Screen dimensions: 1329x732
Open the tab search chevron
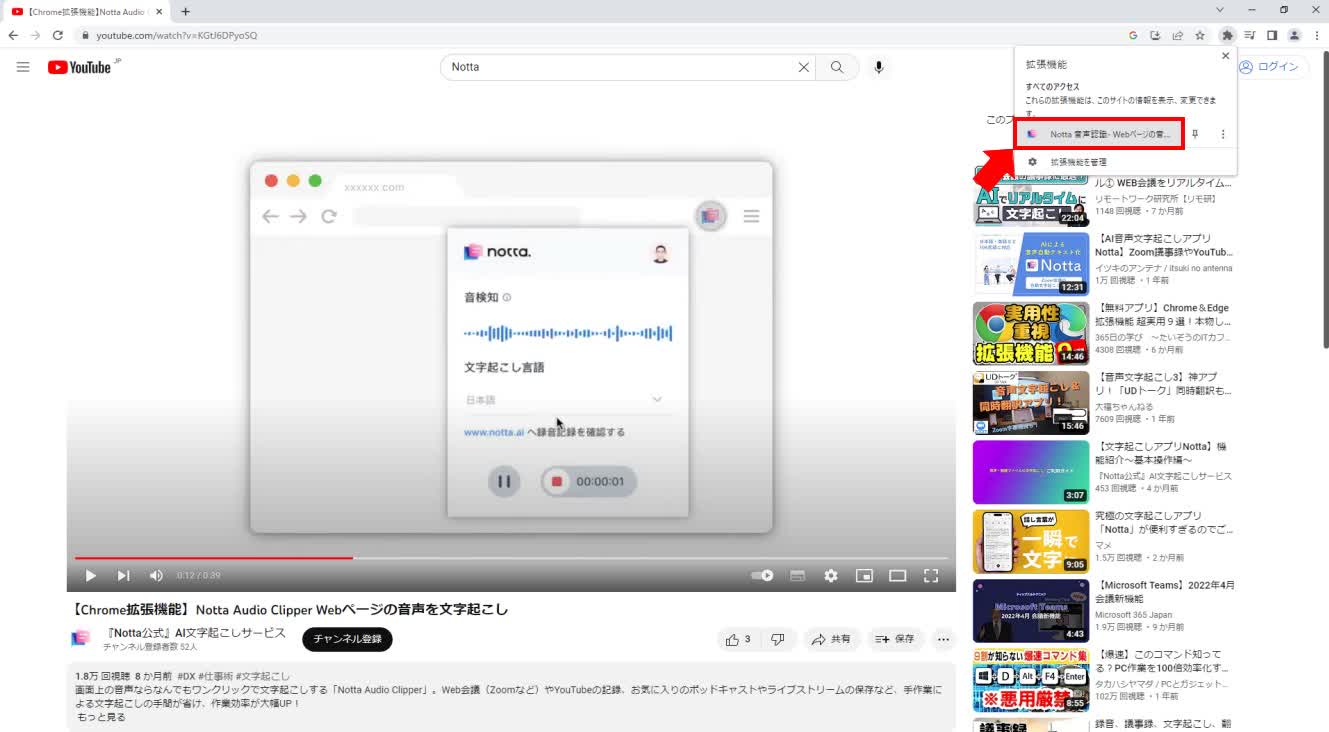pyautogui.click(x=1222, y=10)
